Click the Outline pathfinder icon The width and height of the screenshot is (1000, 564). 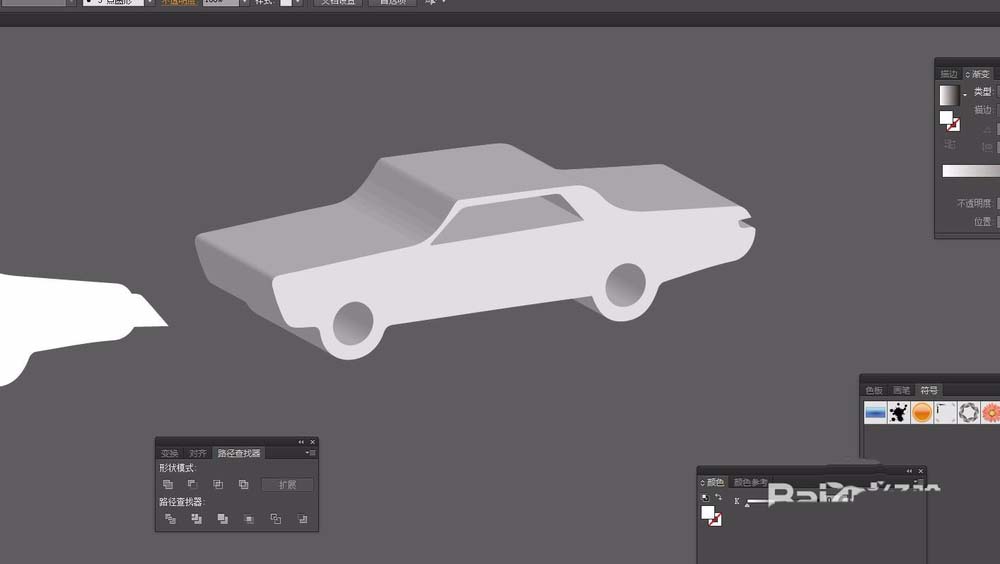(x=276, y=519)
